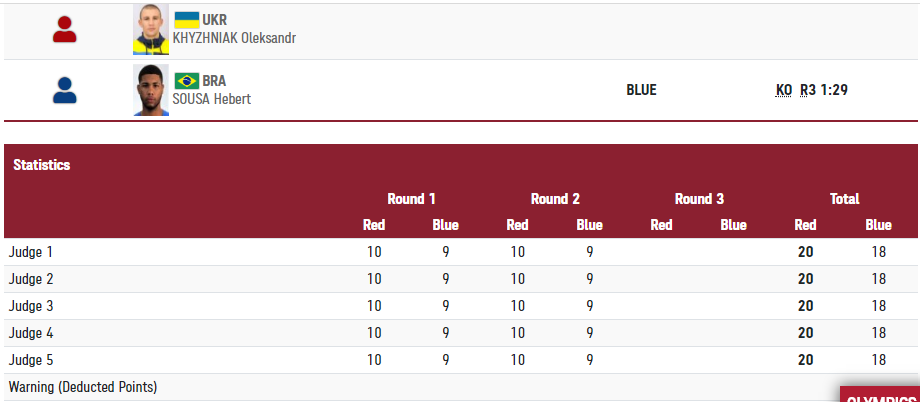The width and height of the screenshot is (920, 402).
Task: Click the Brazil flag icon
Action: click(187, 80)
